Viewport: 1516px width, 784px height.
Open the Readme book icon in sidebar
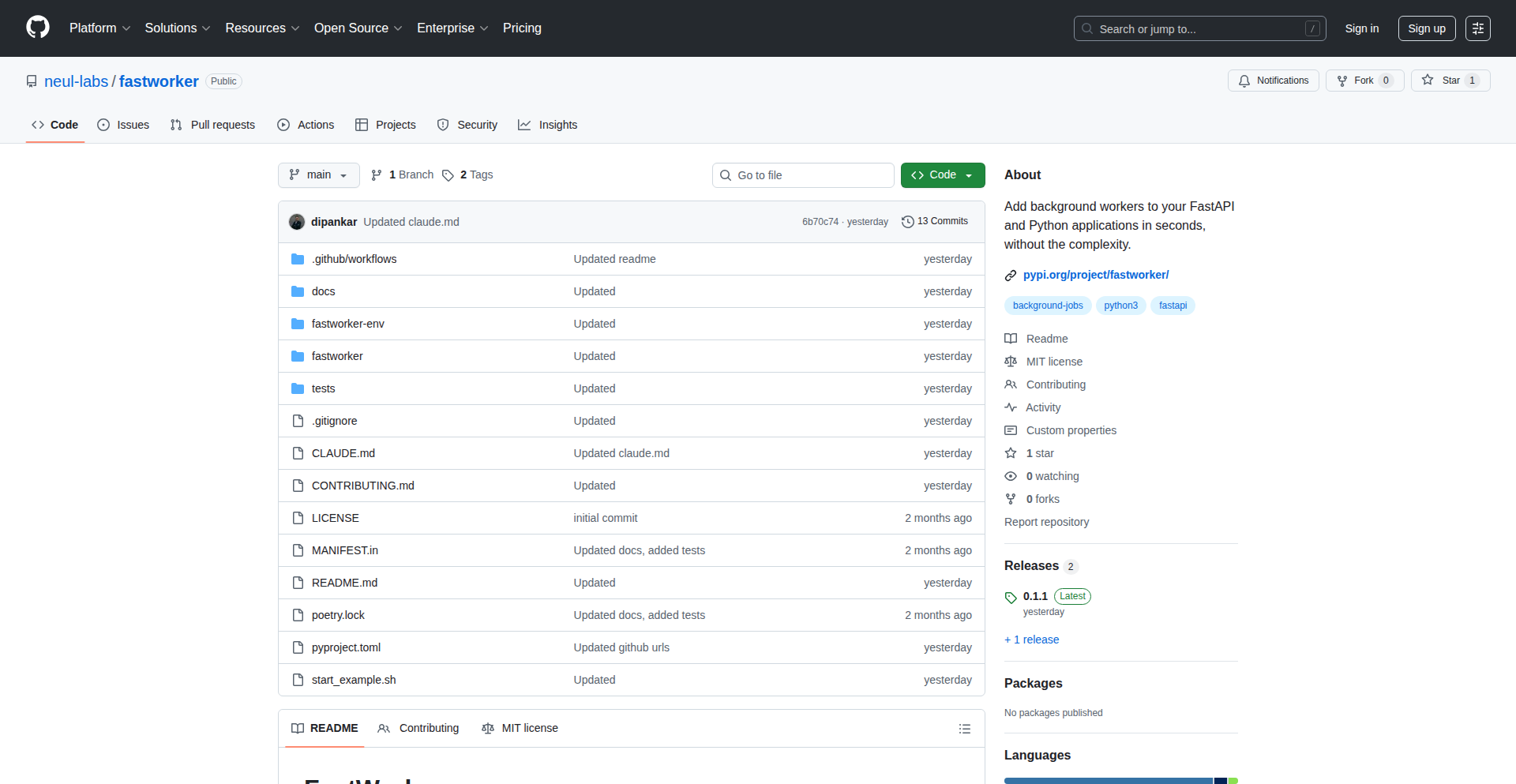pos(1011,338)
